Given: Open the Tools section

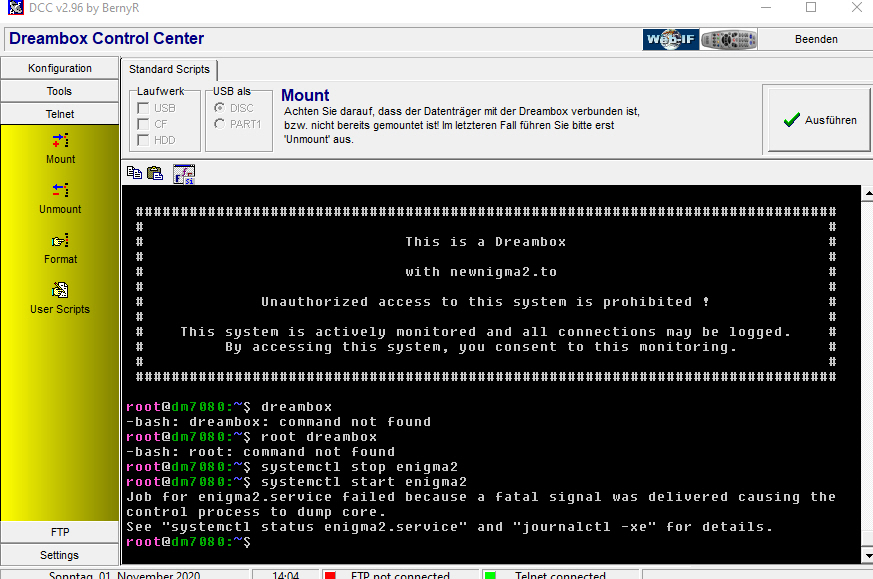Looking at the screenshot, I should coord(60,91).
